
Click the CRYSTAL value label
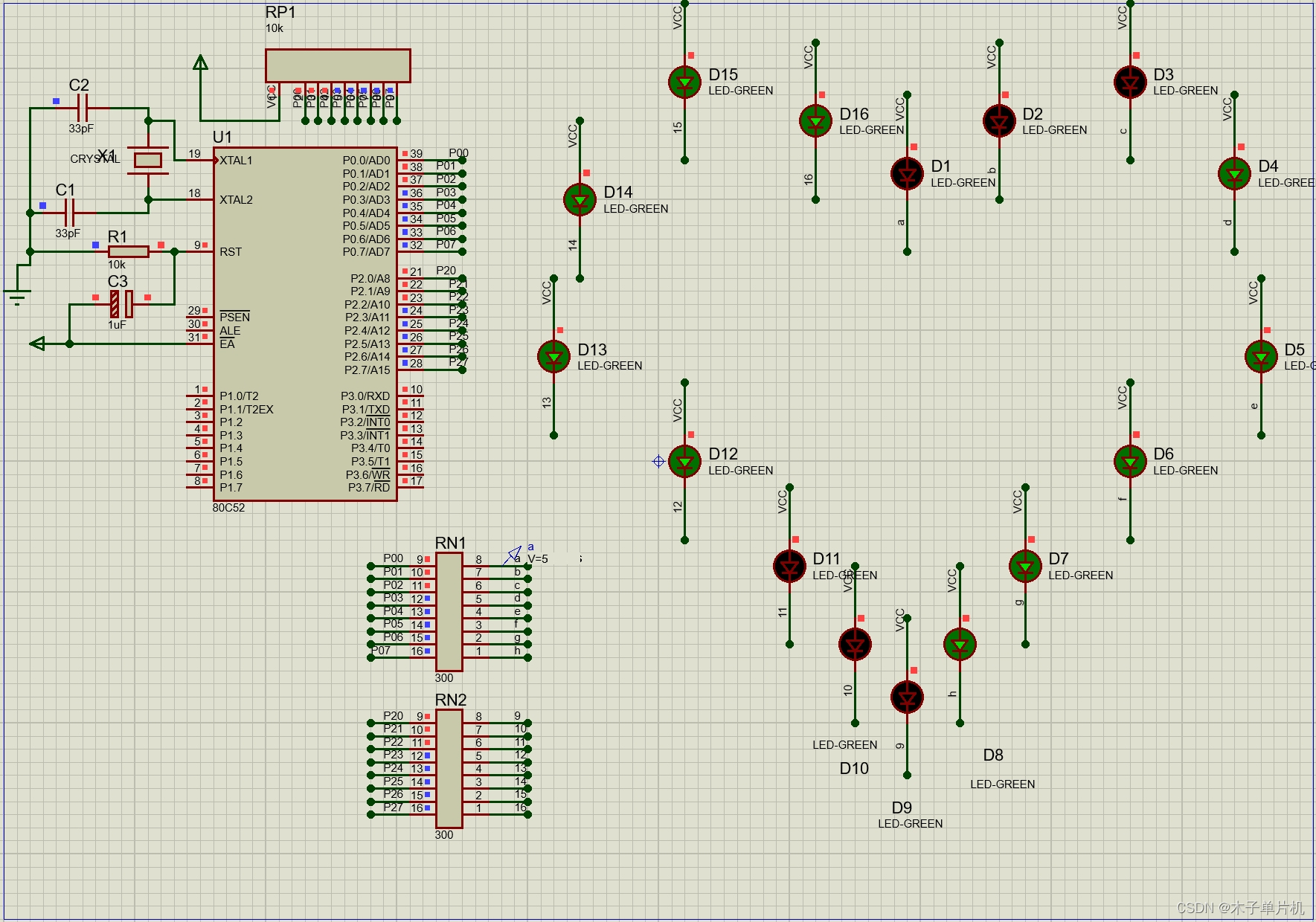(x=95, y=159)
